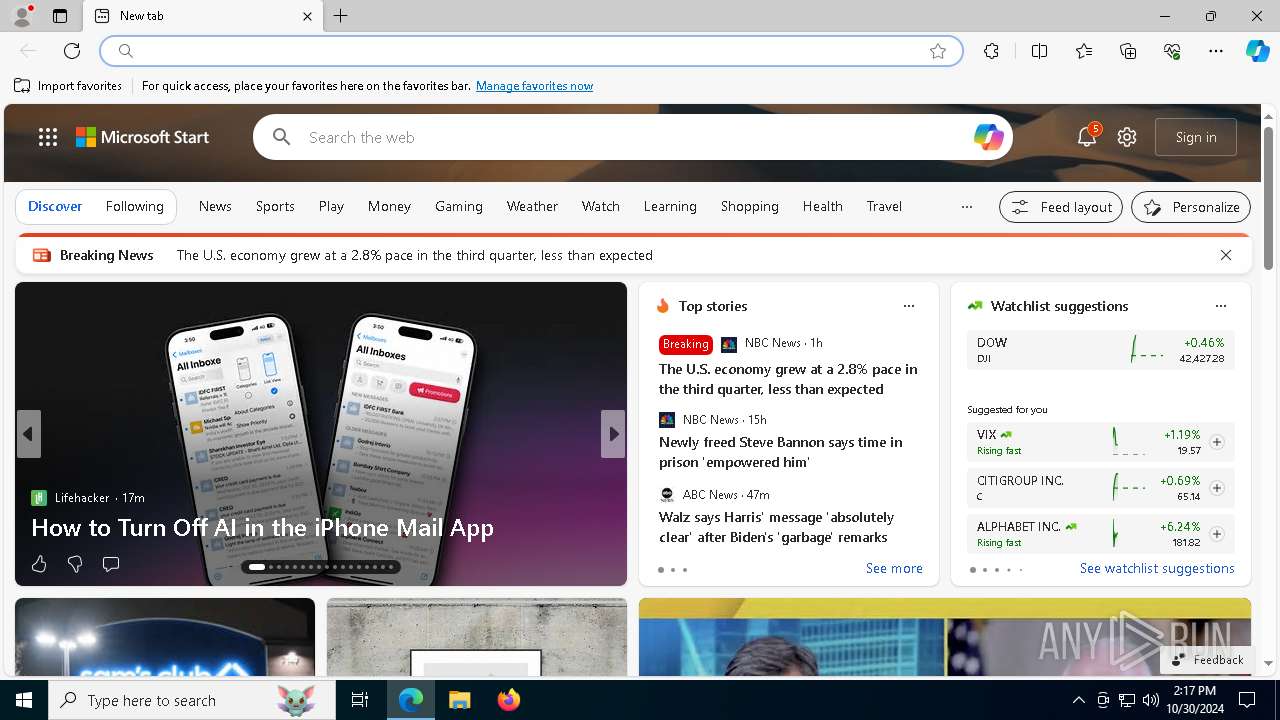Screen dimensions: 1280x720
Task: Show the next carousel story
Action: click(x=613, y=434)
